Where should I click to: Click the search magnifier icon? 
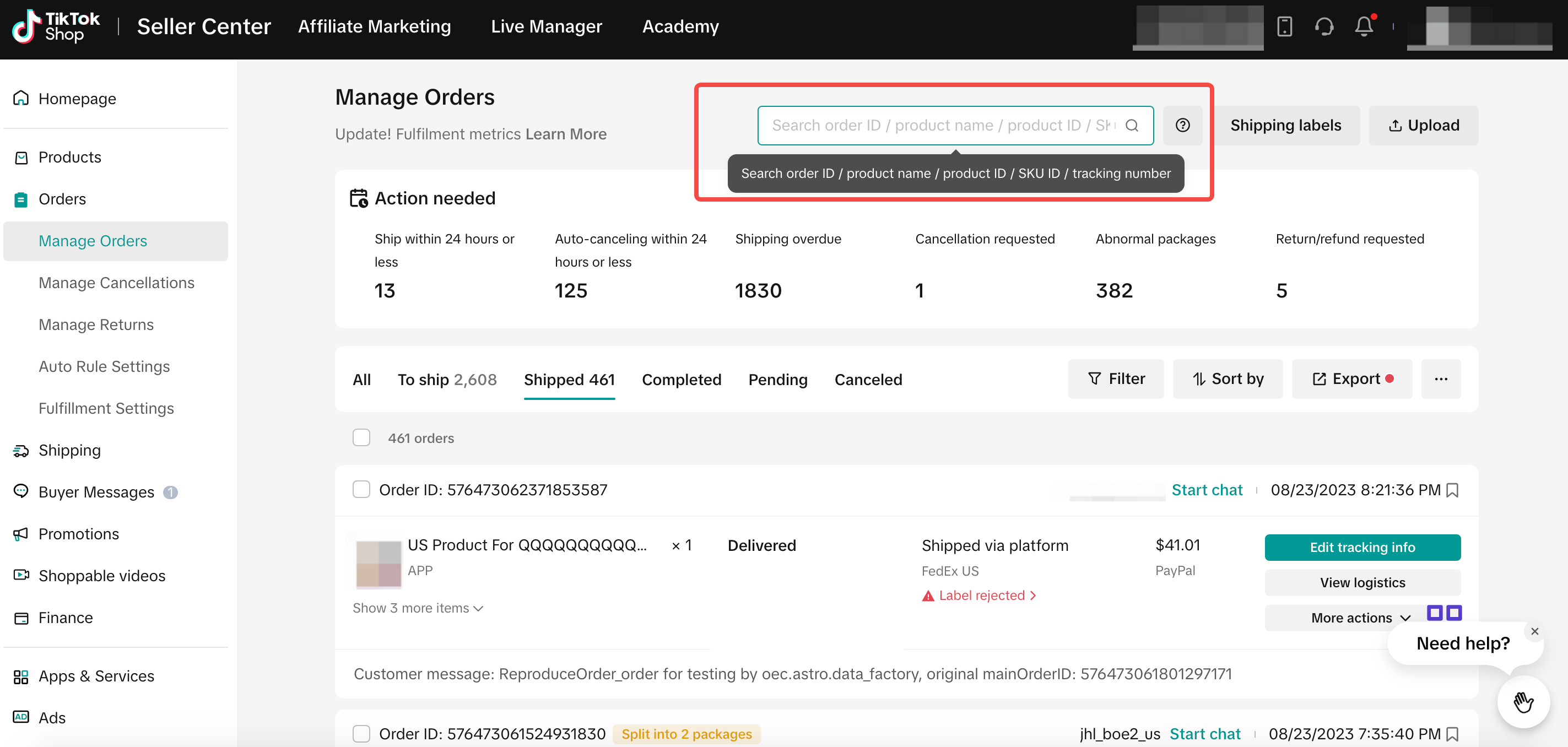pos(1132,126)
